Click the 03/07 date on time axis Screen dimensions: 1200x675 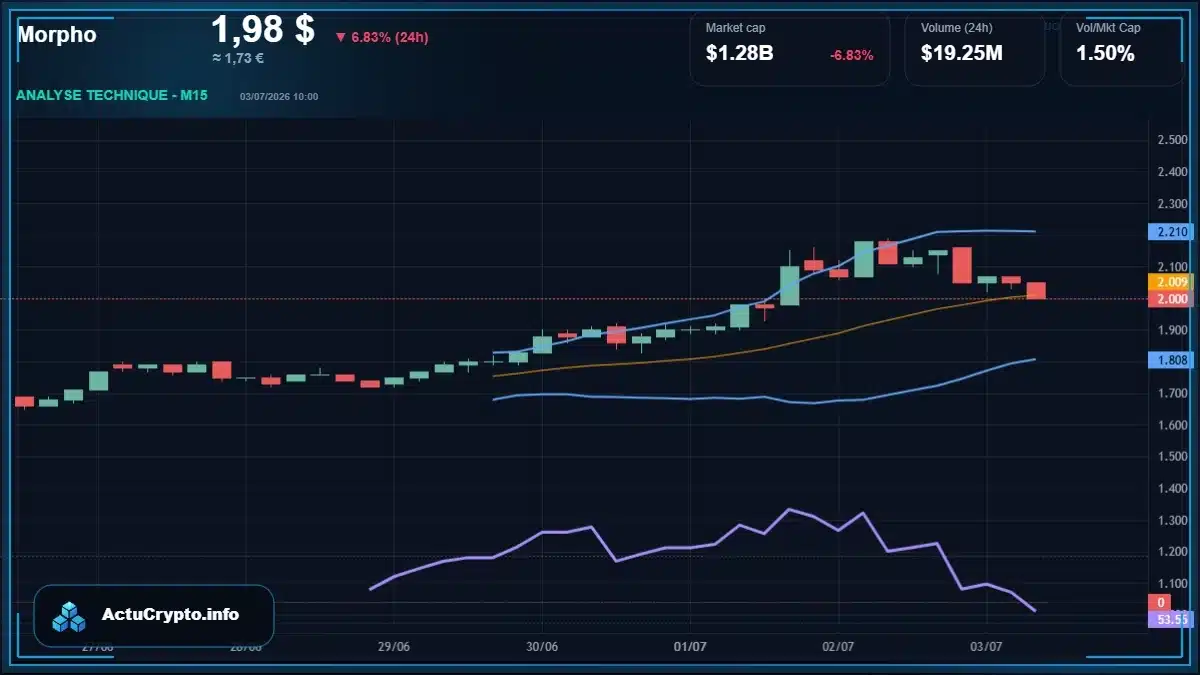[987, 646]
